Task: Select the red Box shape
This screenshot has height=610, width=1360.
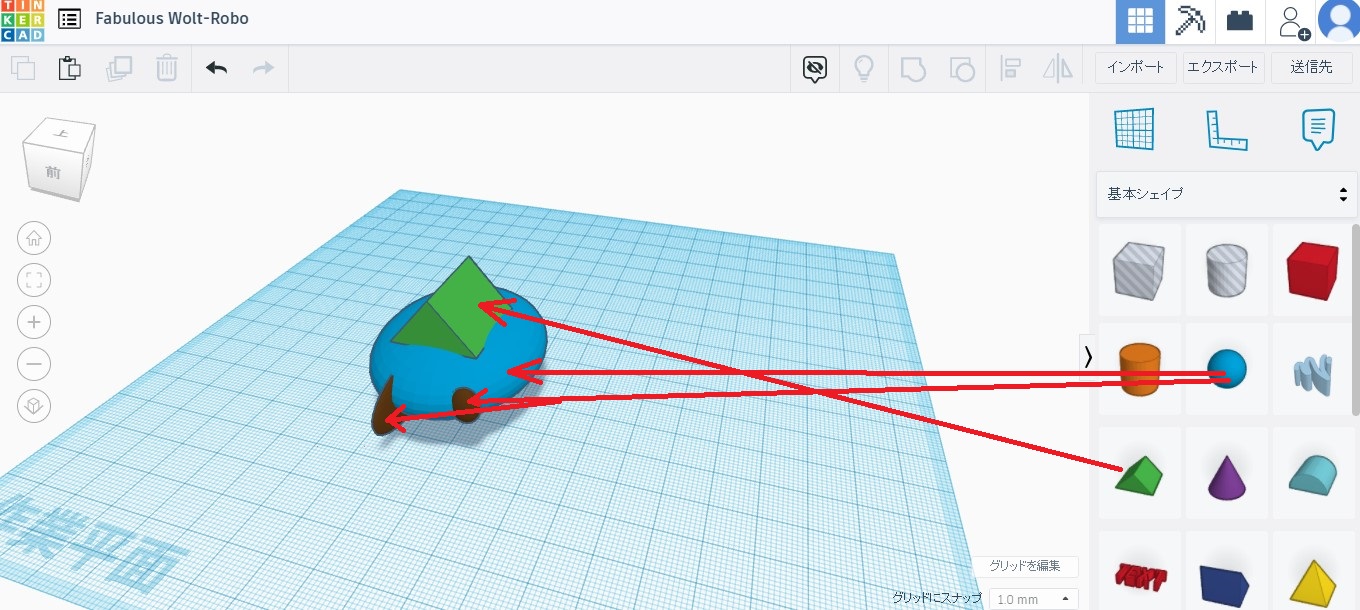Action: 1312,270
